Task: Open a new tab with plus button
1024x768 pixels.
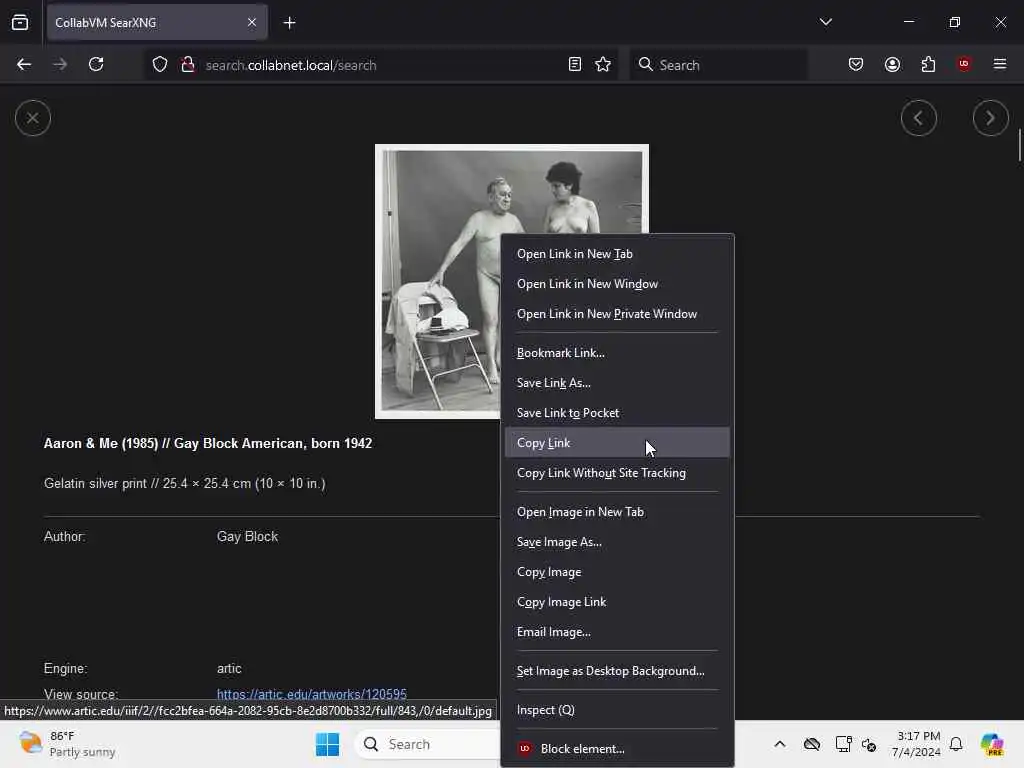Action: point(289,23)
